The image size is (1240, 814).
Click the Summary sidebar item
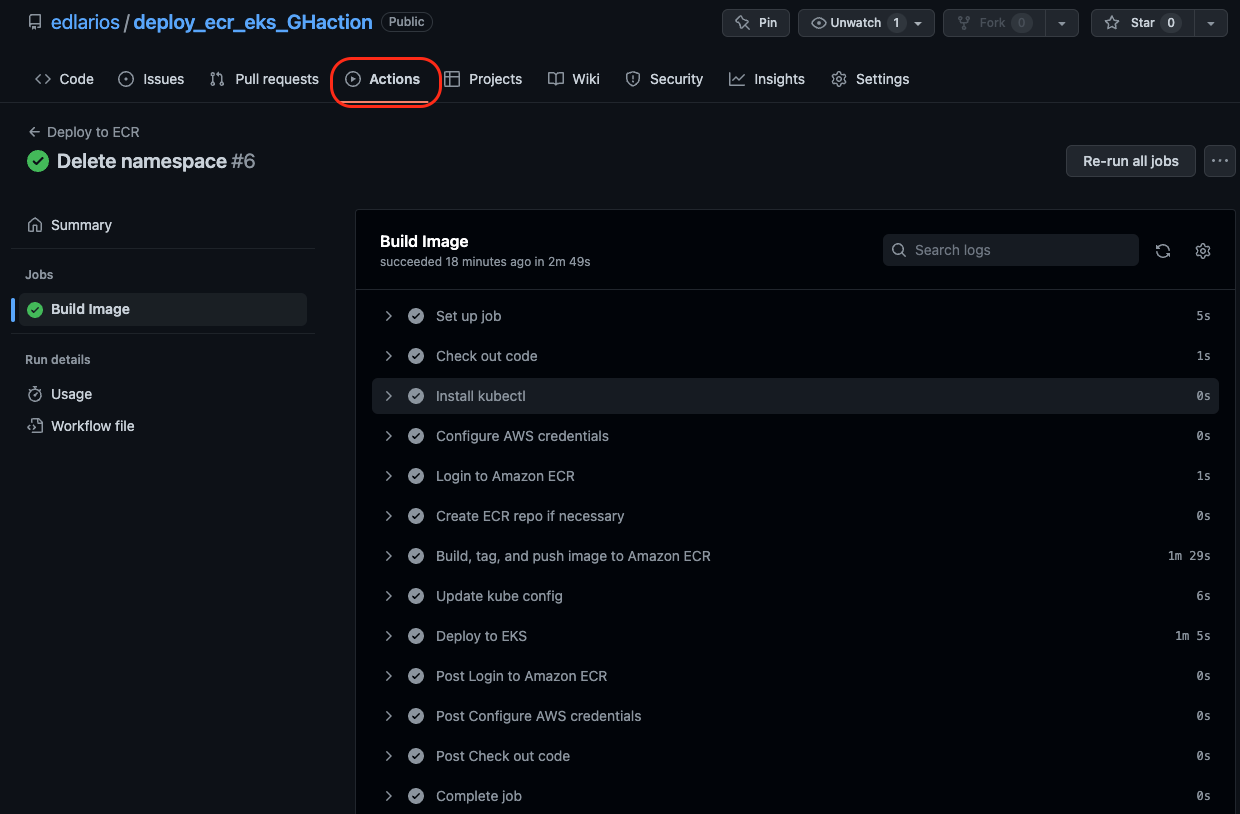pyautogui.click(x=80, y=224)
